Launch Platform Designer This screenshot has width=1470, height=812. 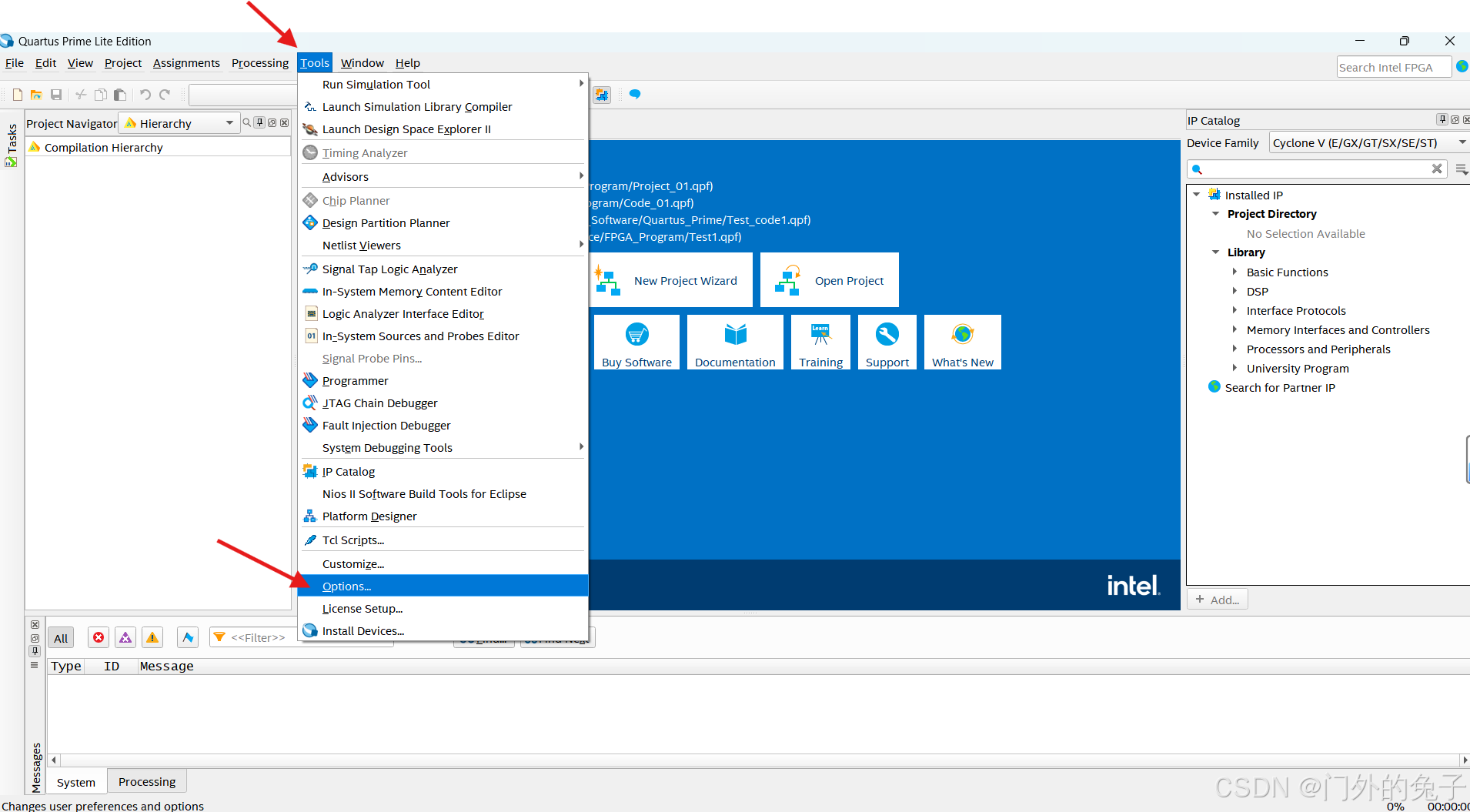[443, 516]
